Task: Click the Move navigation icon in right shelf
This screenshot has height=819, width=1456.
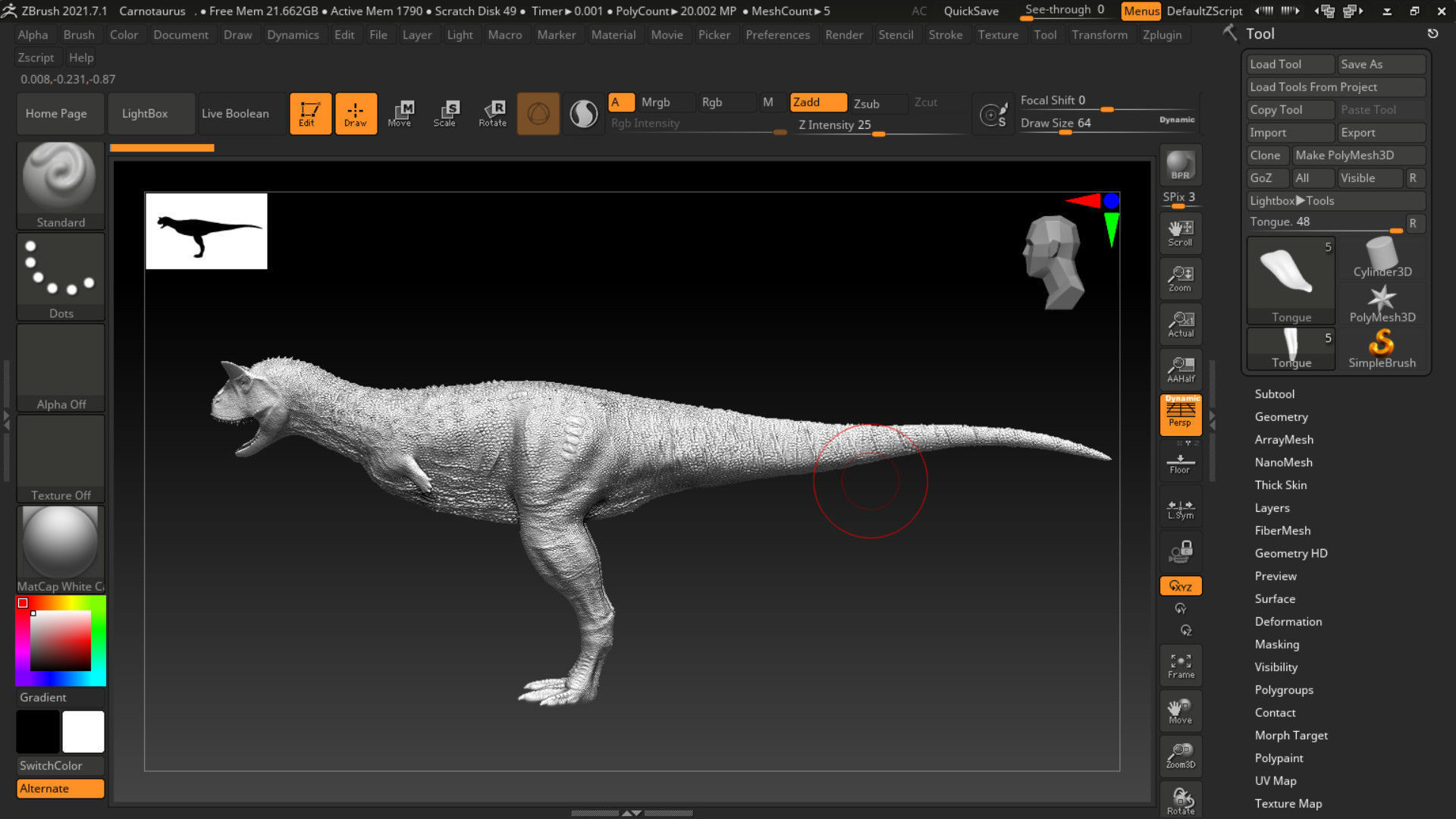Action: [1180, 711]
